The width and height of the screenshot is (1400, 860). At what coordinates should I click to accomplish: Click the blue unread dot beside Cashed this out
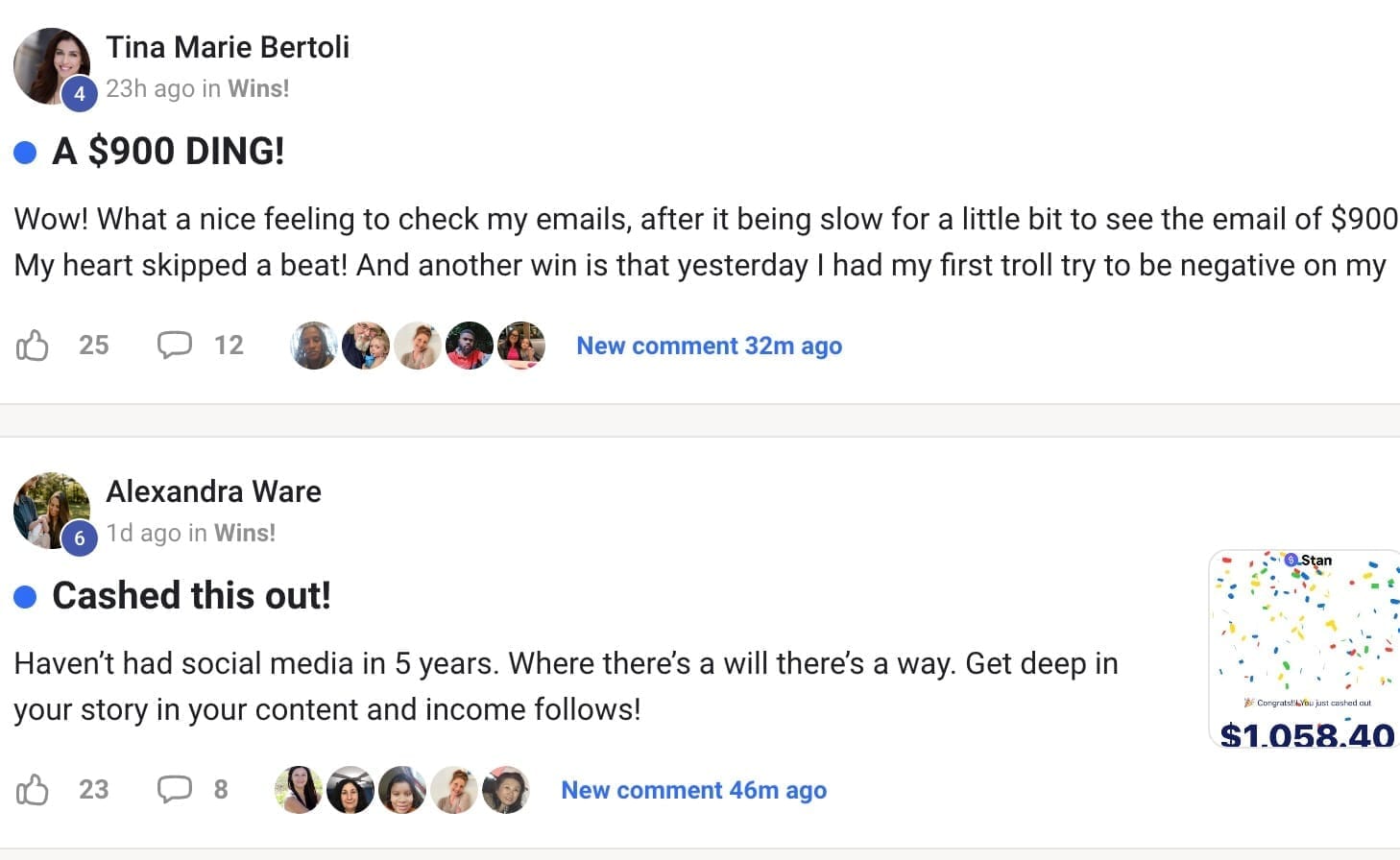(x=25, y=597)
